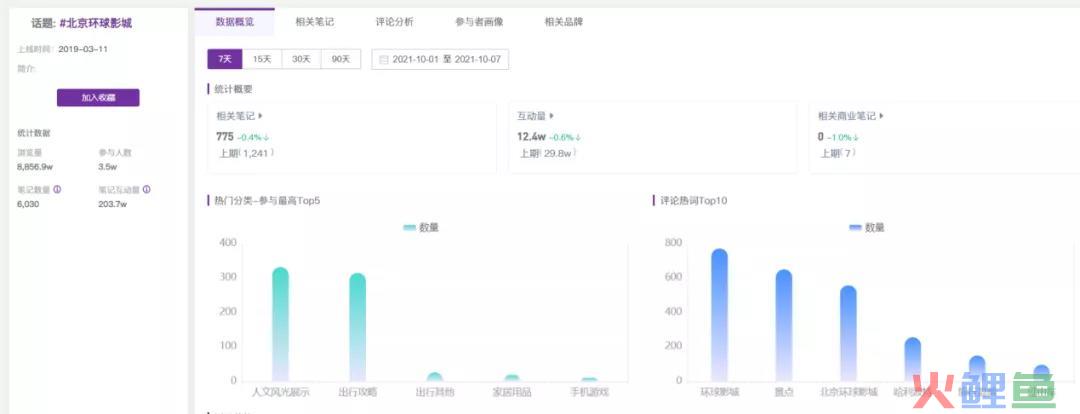Click the 出行攻略 bar
The height and width of the screenshot is (414, 1080).
point(357,327)
